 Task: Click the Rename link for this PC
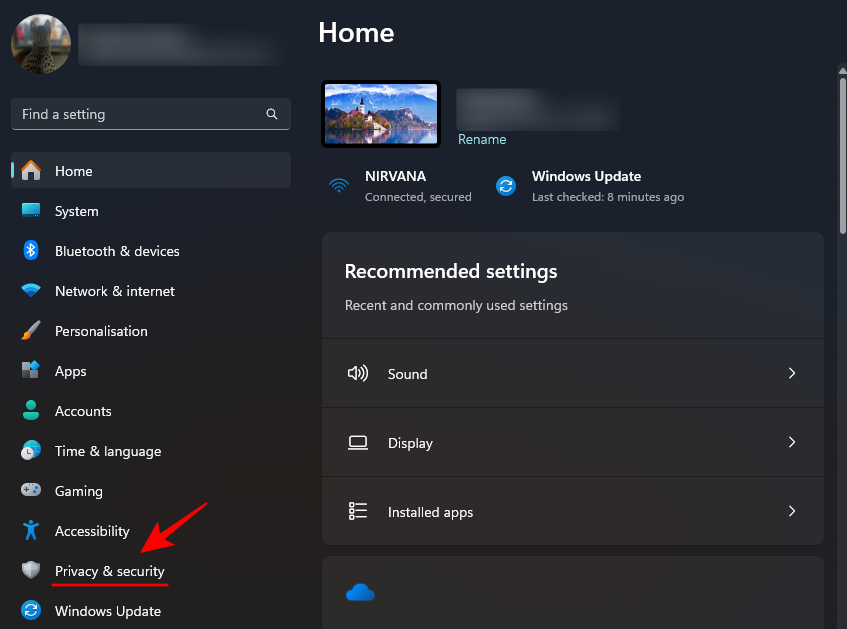pos(482,139)
